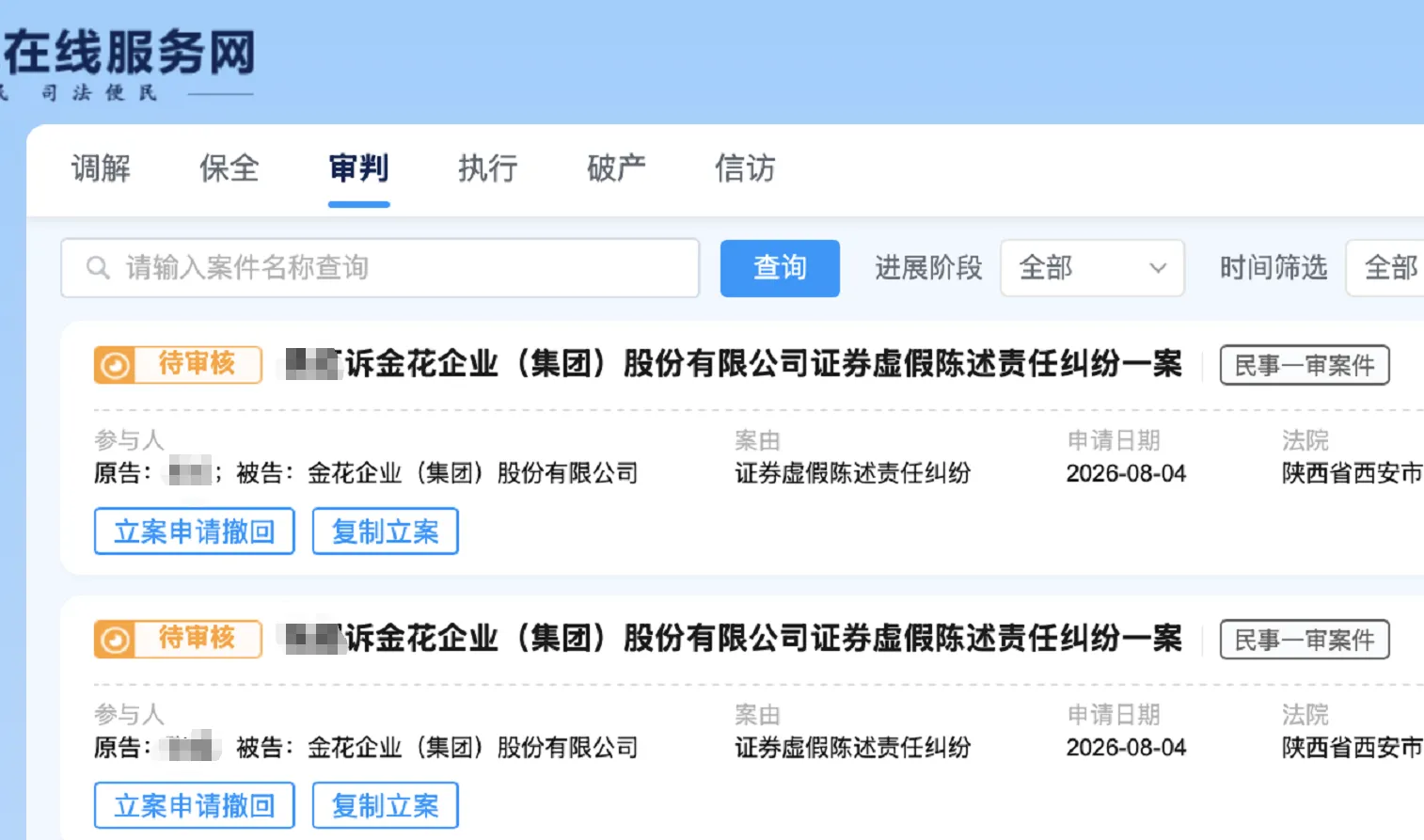The width and height of the screenshot is (1424, 840).
Task: Click 民事一审案件 tag on second case
Action: click(1305, 640)
